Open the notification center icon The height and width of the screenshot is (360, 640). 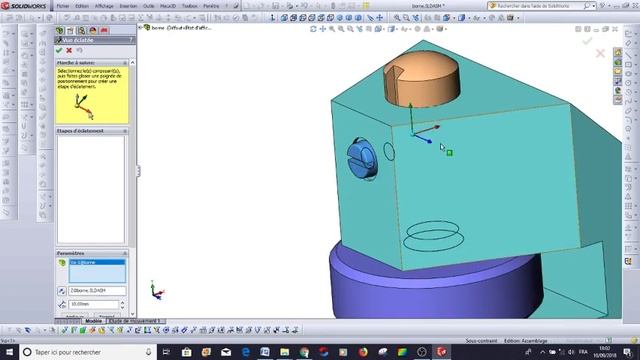click(628, 352)
